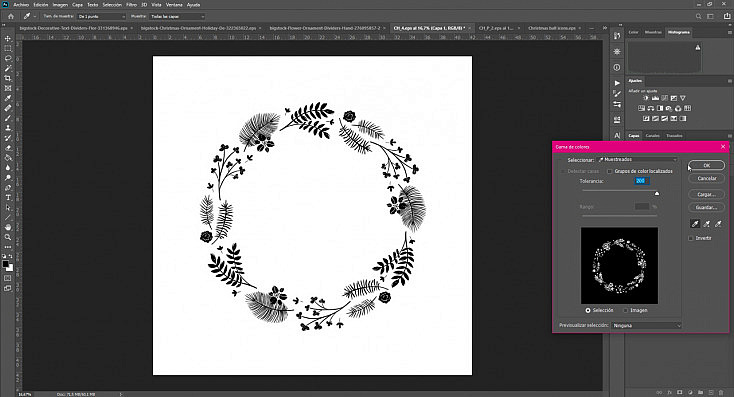This screenshot has height=397, width=734.
Task: Select the Imagen radio button
Action: (625, 310)
